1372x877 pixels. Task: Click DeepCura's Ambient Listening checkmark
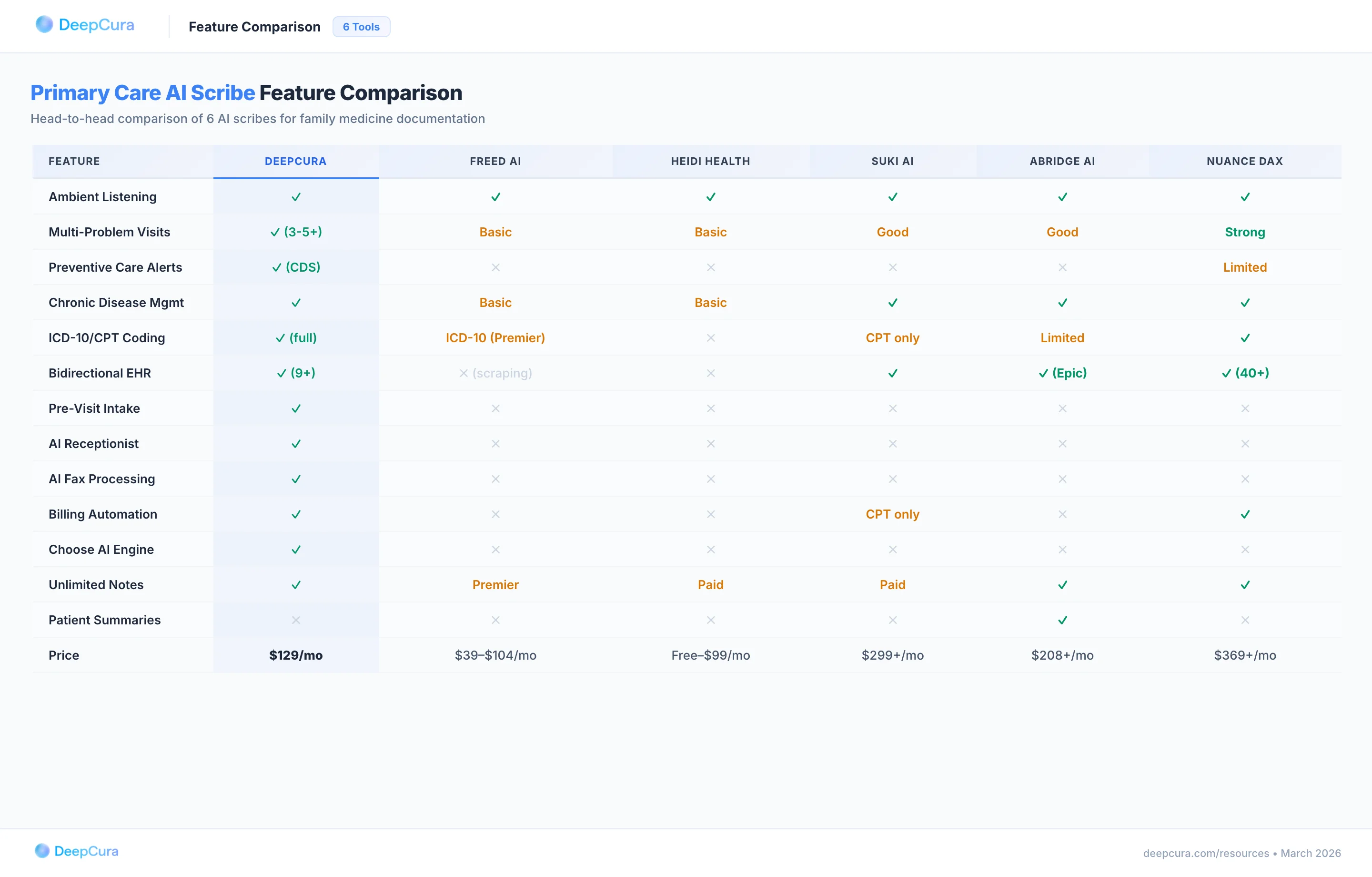(x=296, y=197)
